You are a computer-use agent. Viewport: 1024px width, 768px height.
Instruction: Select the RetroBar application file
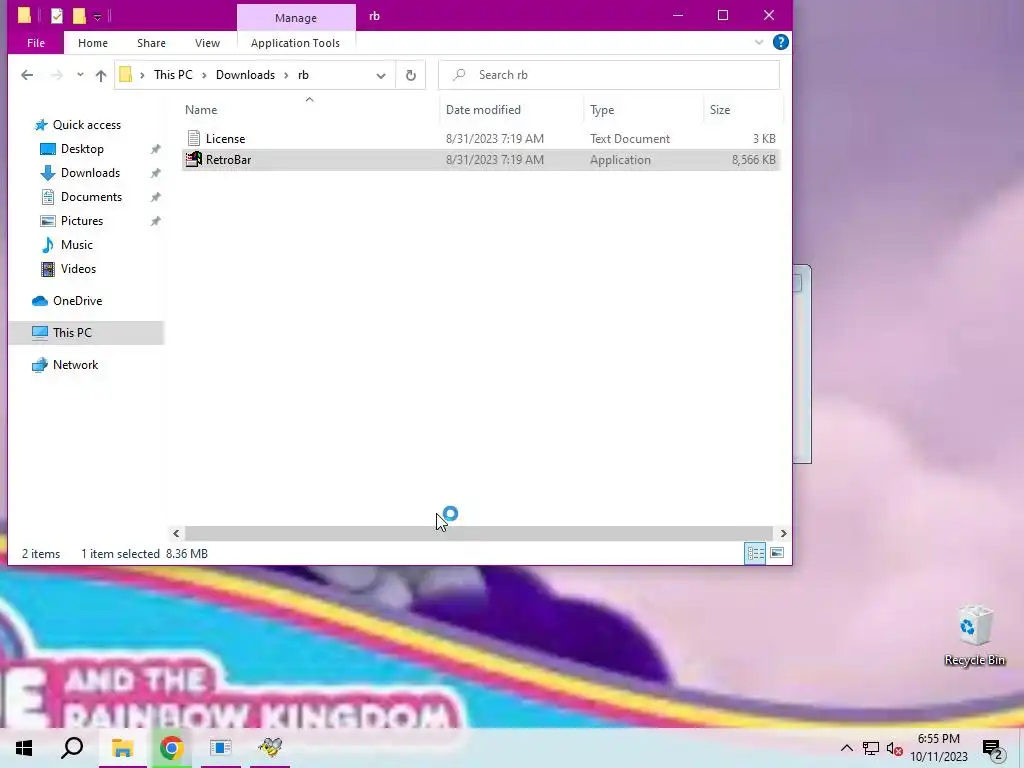pos(481,160)
